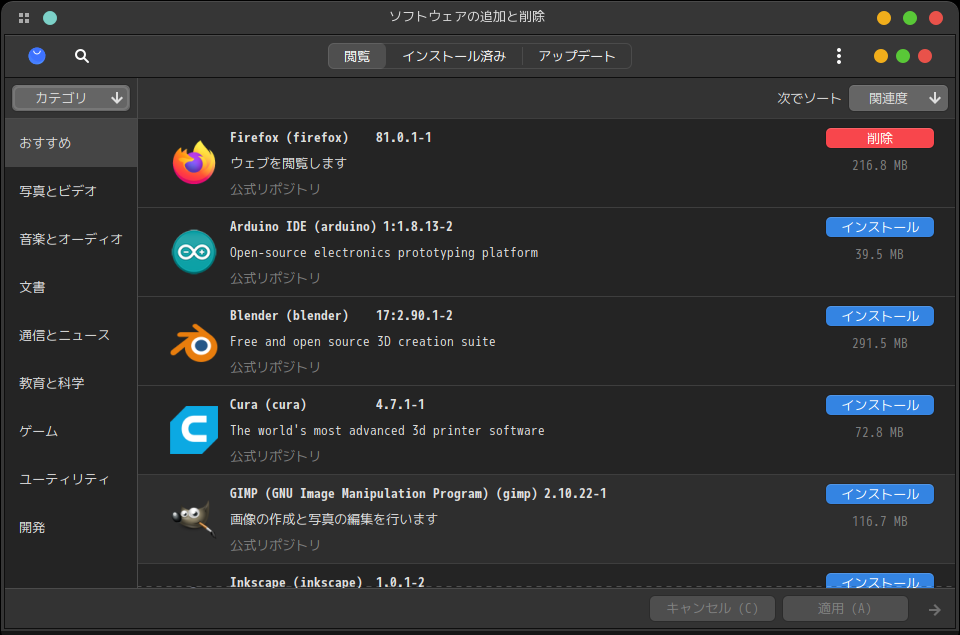
Task: Click the Blender (blender) title text
Action: coord(289,315)
